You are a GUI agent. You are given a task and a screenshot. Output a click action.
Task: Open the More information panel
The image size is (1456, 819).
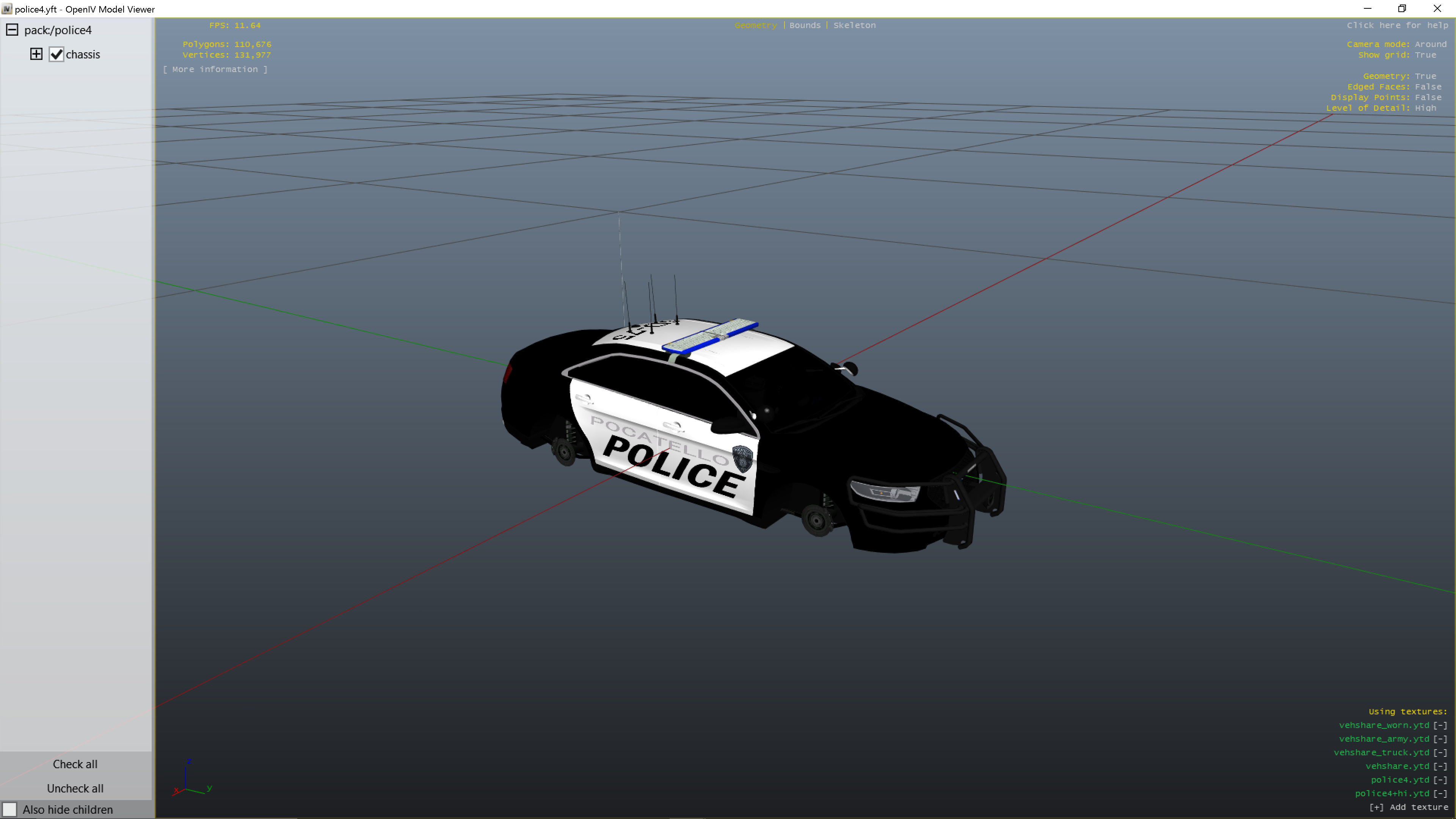pos(215,69)
